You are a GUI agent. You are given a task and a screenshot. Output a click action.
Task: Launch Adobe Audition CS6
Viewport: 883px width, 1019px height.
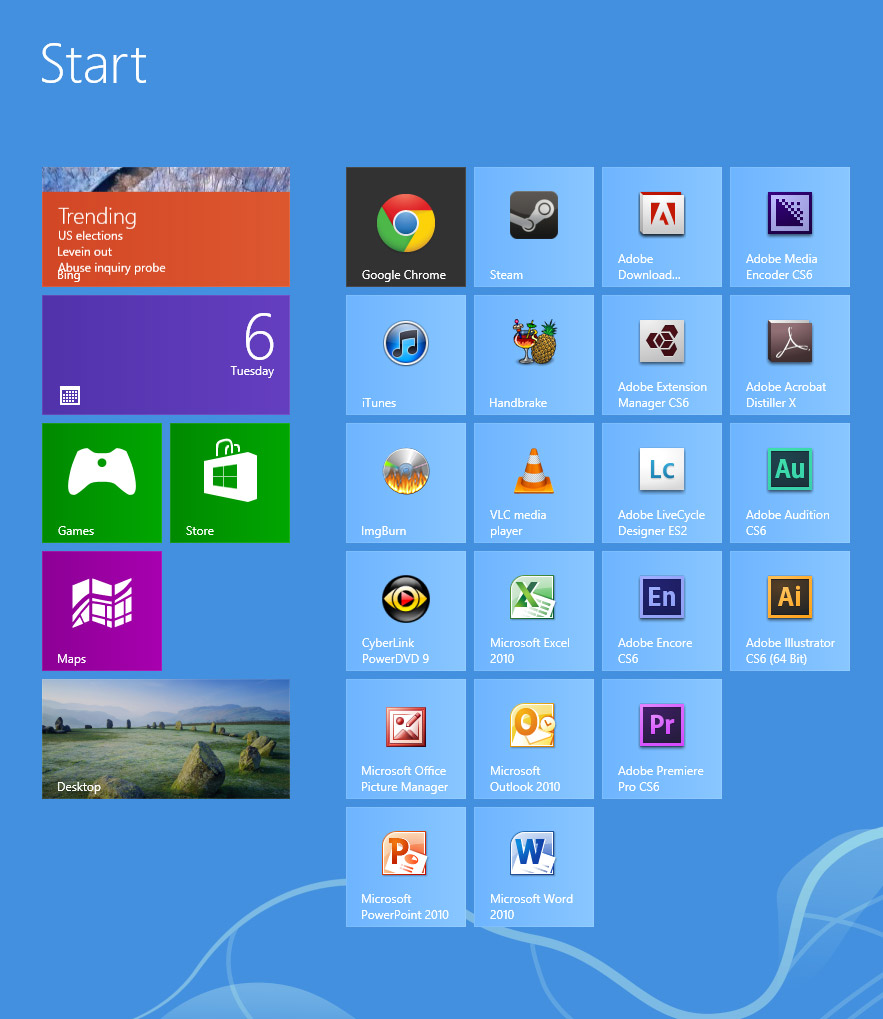789,483
